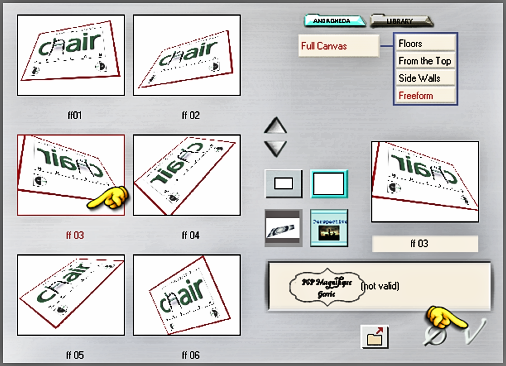Click the up arrow triangle icon
Screen dimensions: 506x366
click(275, 126)
